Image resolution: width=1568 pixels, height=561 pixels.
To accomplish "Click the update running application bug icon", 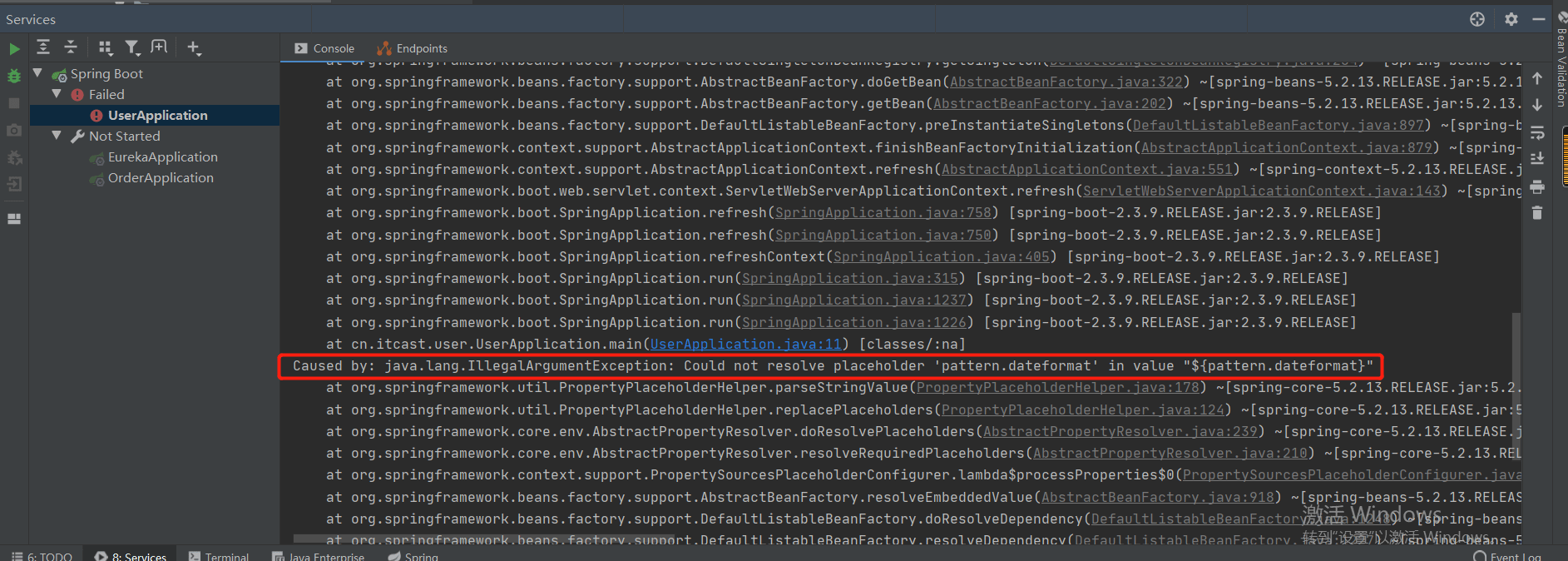I will (x=14, y=157).
